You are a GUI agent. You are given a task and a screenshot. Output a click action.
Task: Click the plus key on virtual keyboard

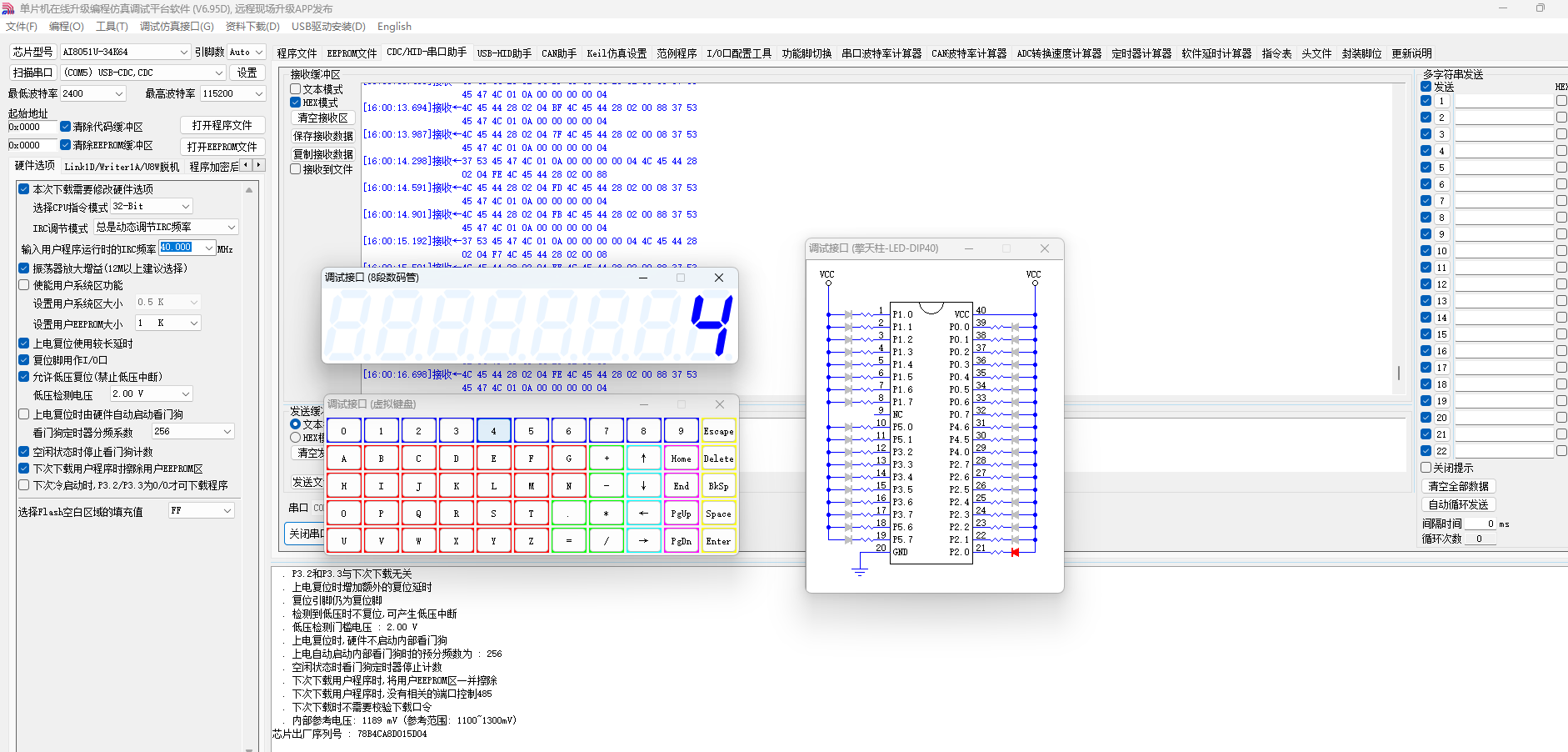tap(607, 459)
